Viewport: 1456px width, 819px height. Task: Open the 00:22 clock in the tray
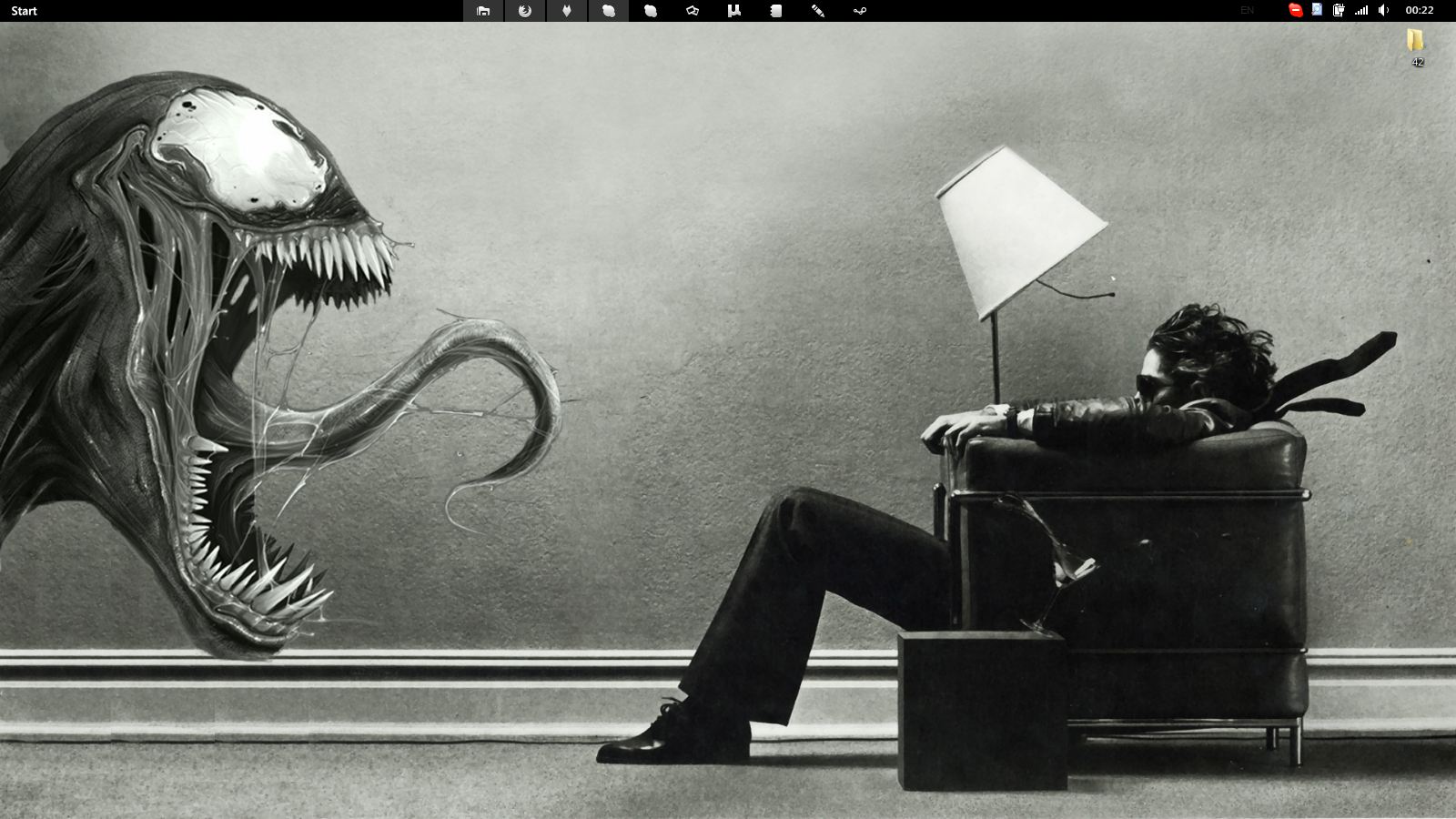1420,11
